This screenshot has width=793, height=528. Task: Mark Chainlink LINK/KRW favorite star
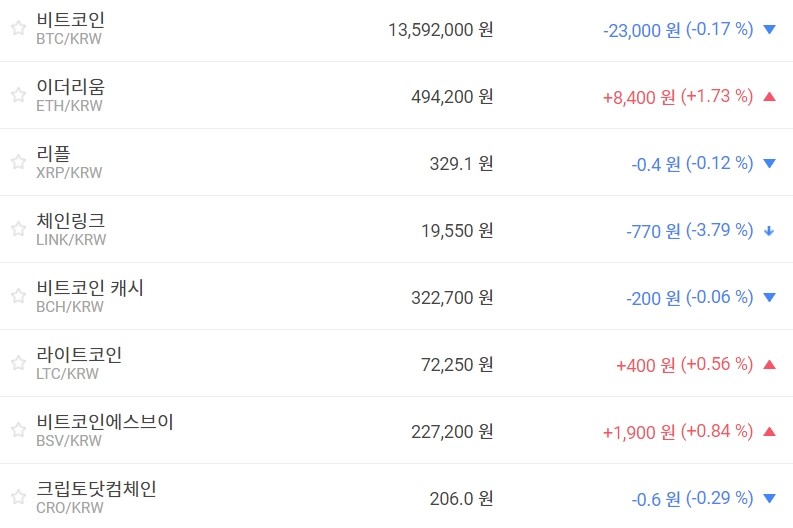tap(18, 229)
